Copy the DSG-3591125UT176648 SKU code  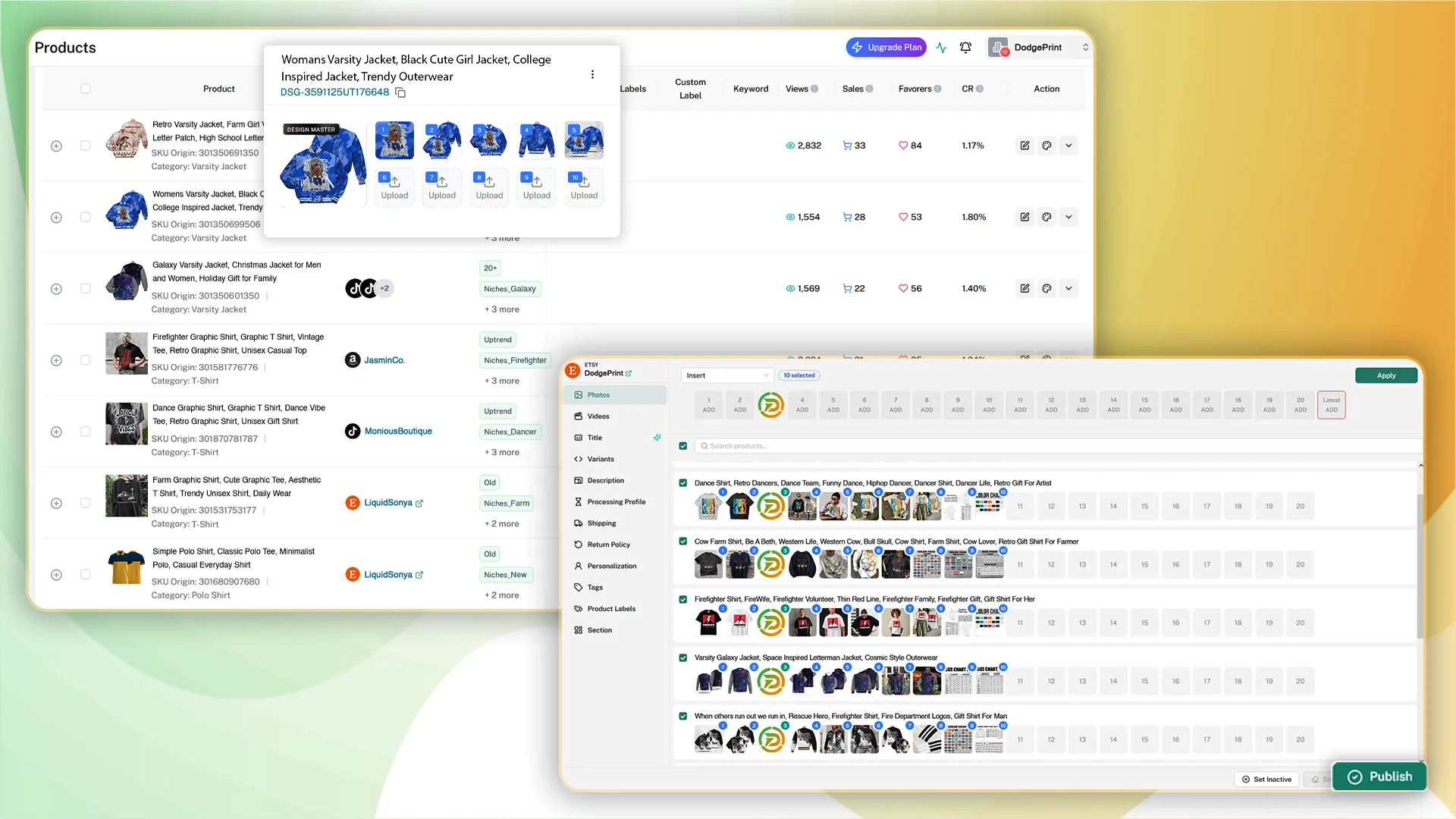(x=400, y=93)
